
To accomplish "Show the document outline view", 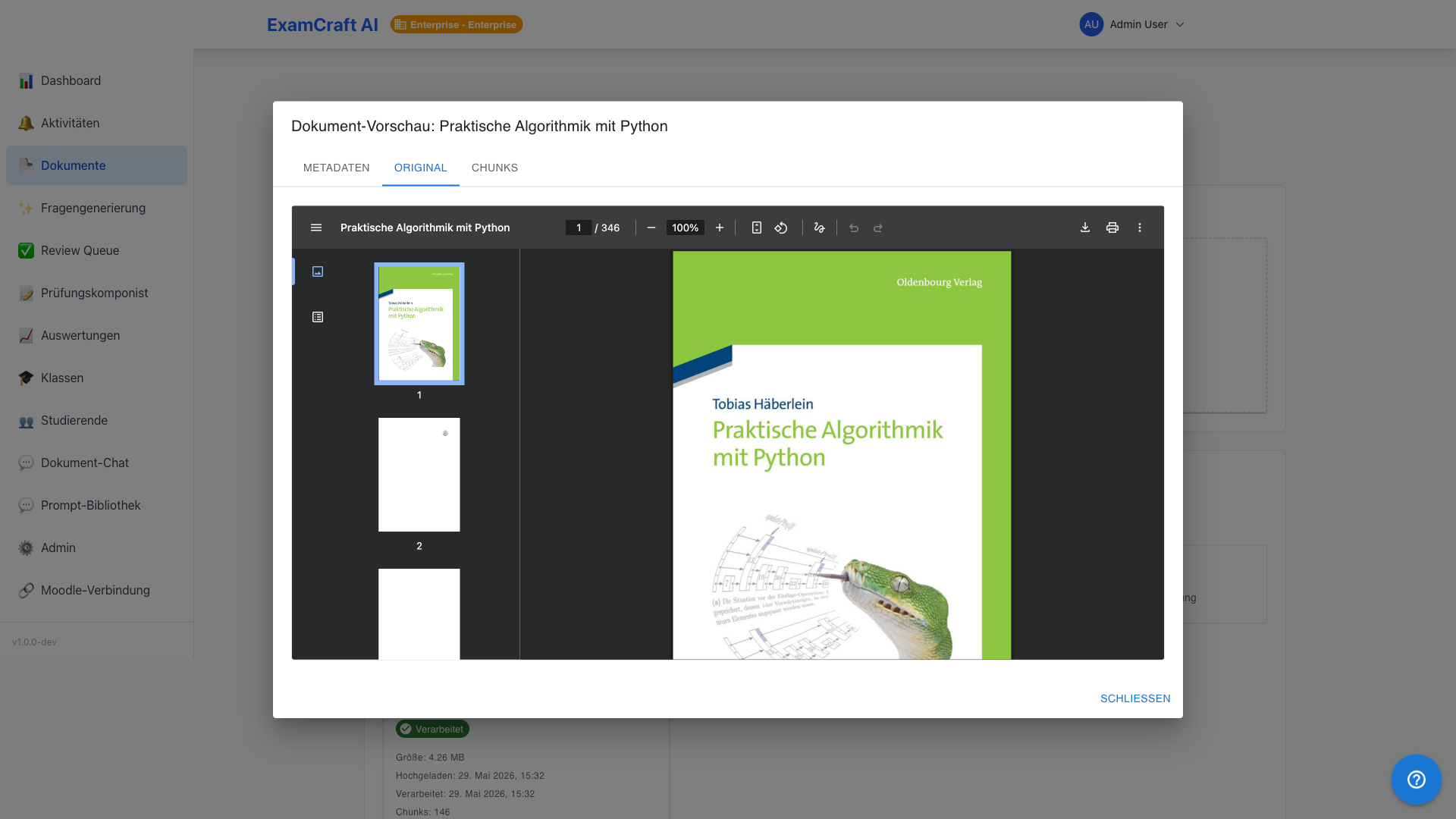I will (318, 317).
